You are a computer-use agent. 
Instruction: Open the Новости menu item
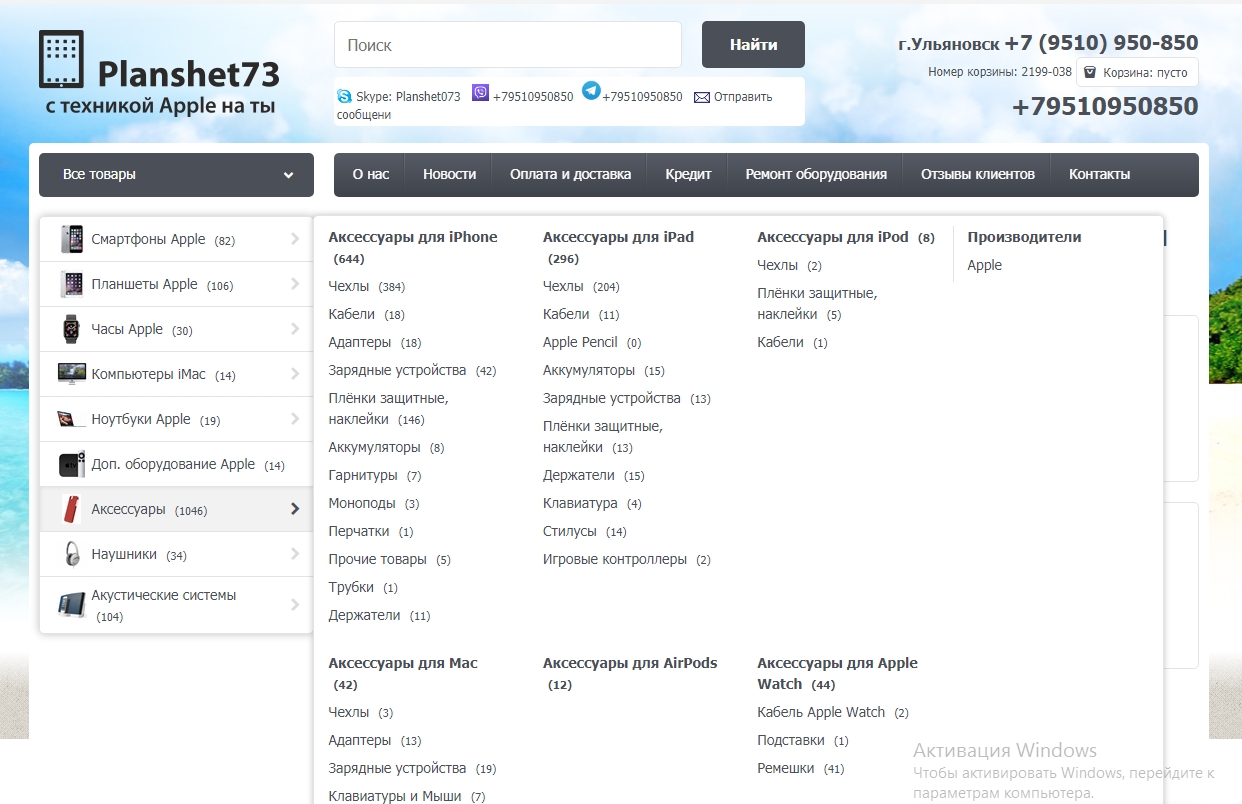tap(449, 175)
